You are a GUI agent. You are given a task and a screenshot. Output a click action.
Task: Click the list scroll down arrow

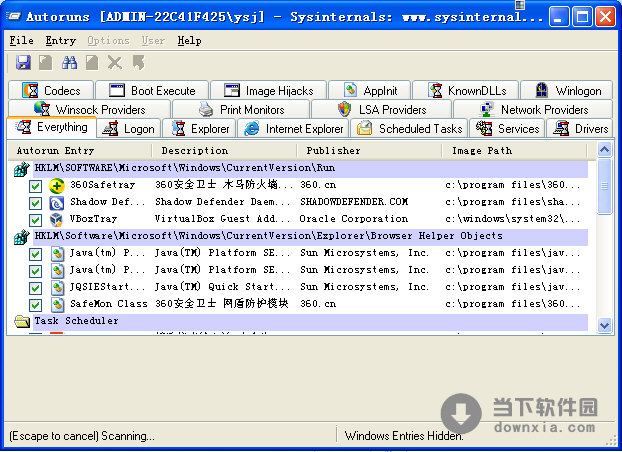pyautogui.click(x=605, y=325)
